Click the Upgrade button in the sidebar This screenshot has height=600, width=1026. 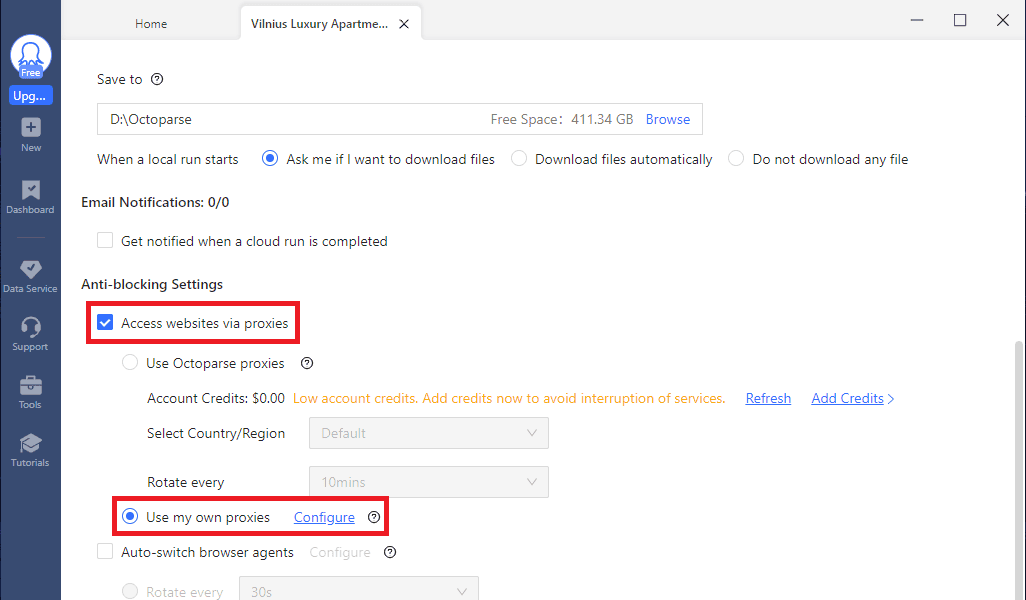30,96
